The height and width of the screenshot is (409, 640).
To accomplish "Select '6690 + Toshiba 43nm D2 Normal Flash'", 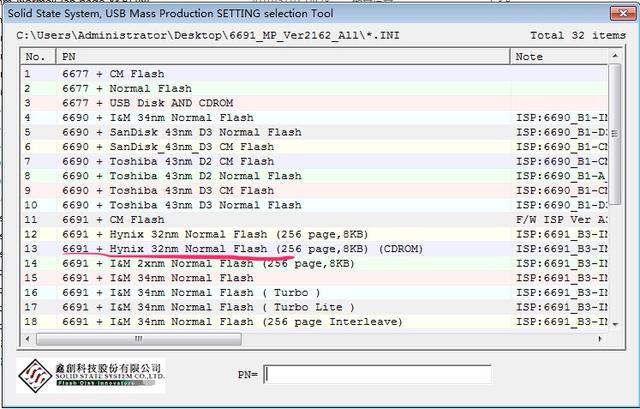I will click(314, 176).
